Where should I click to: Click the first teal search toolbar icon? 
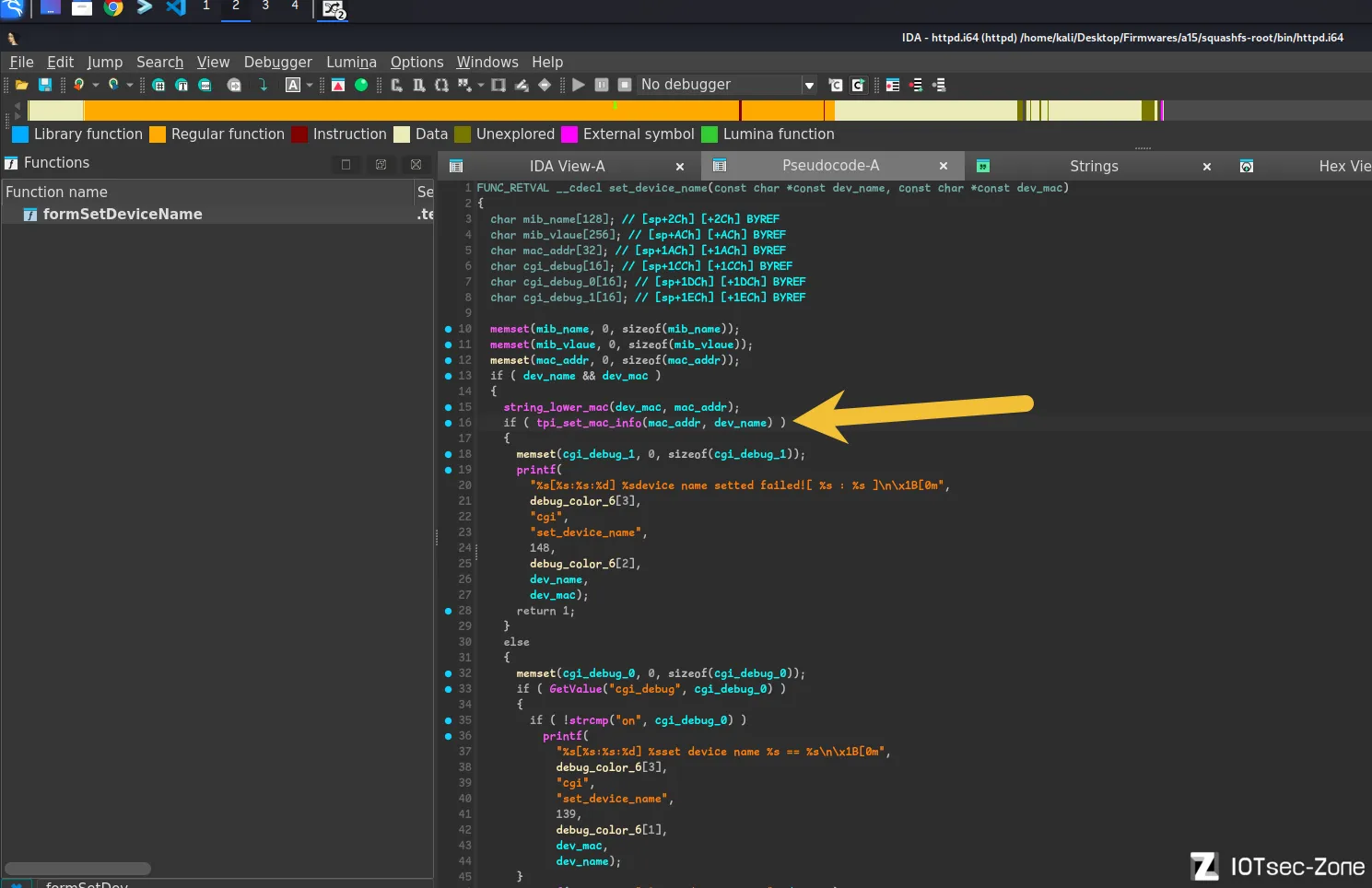[x=158, y=85]
